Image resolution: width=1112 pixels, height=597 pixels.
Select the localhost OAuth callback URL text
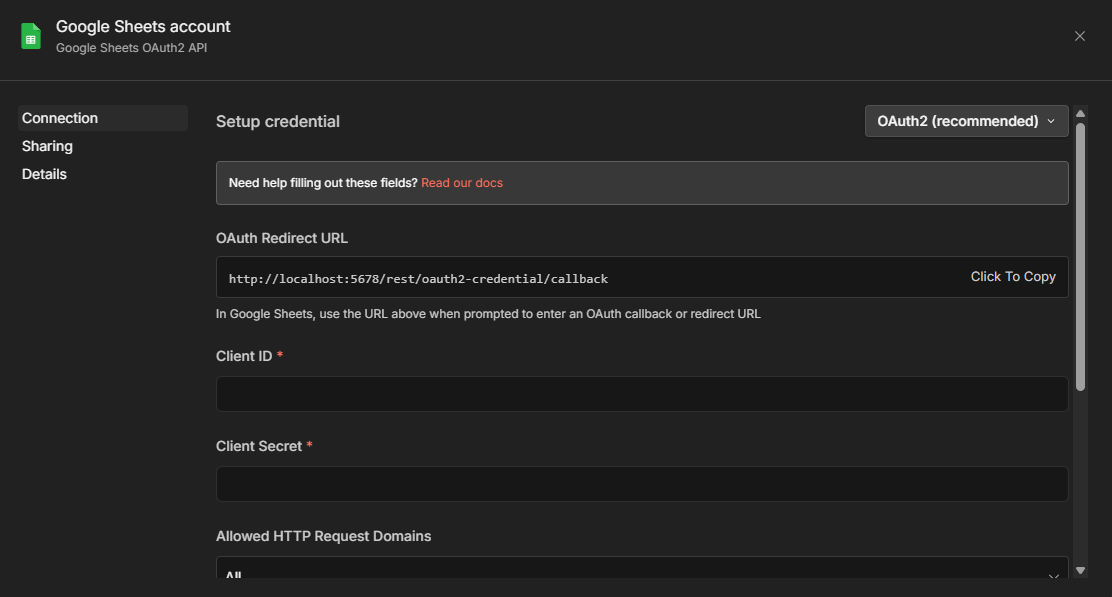click(x=418, y=279)
